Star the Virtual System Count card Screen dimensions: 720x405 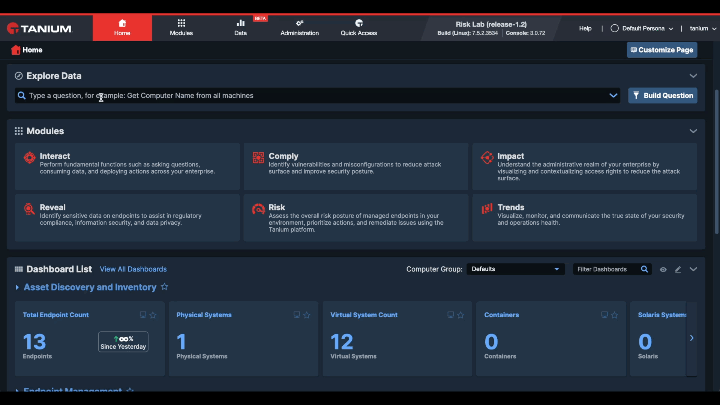(461, 315)
